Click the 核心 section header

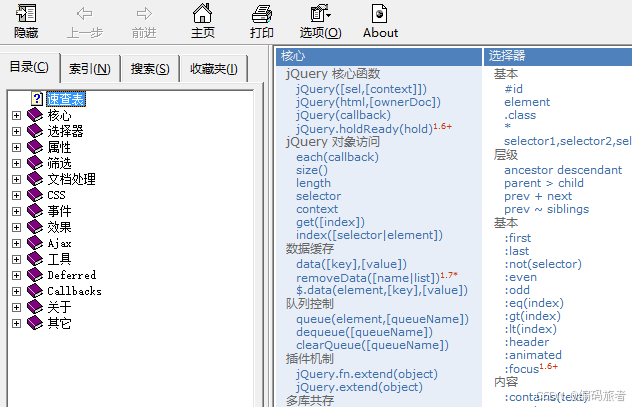tap(379, 56)
